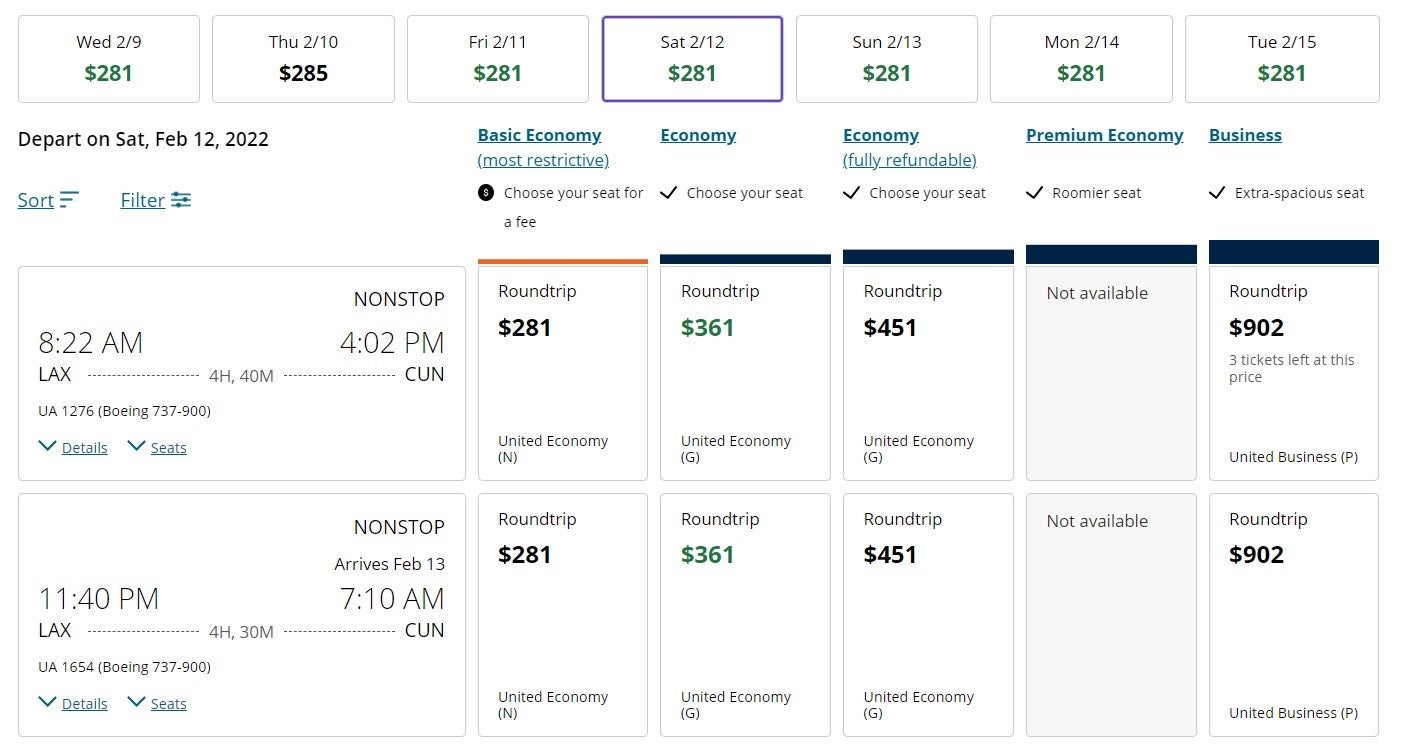Screen dimensions: 1408x745
Task: Expand Seats chevron for flight UA 1276
Action: point(137,446)
